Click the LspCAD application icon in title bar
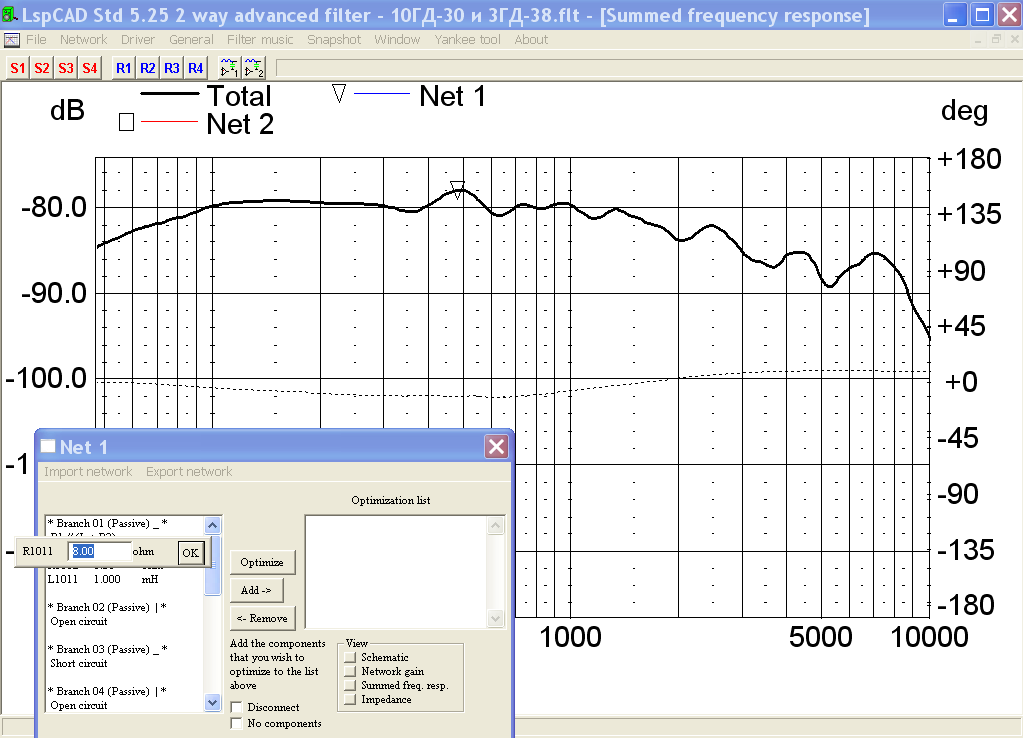Viewport: 1023px width, 738px height. [9, 14]
